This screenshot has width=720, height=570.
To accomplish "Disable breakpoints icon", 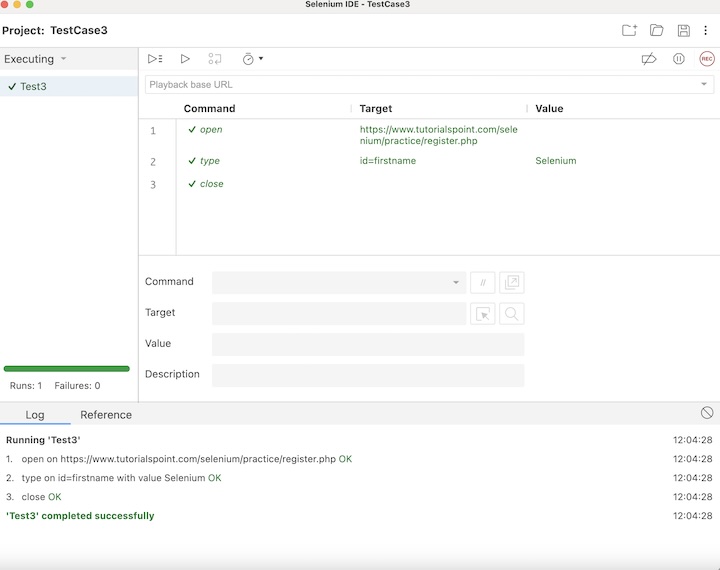I will click(x=649, y=59).
